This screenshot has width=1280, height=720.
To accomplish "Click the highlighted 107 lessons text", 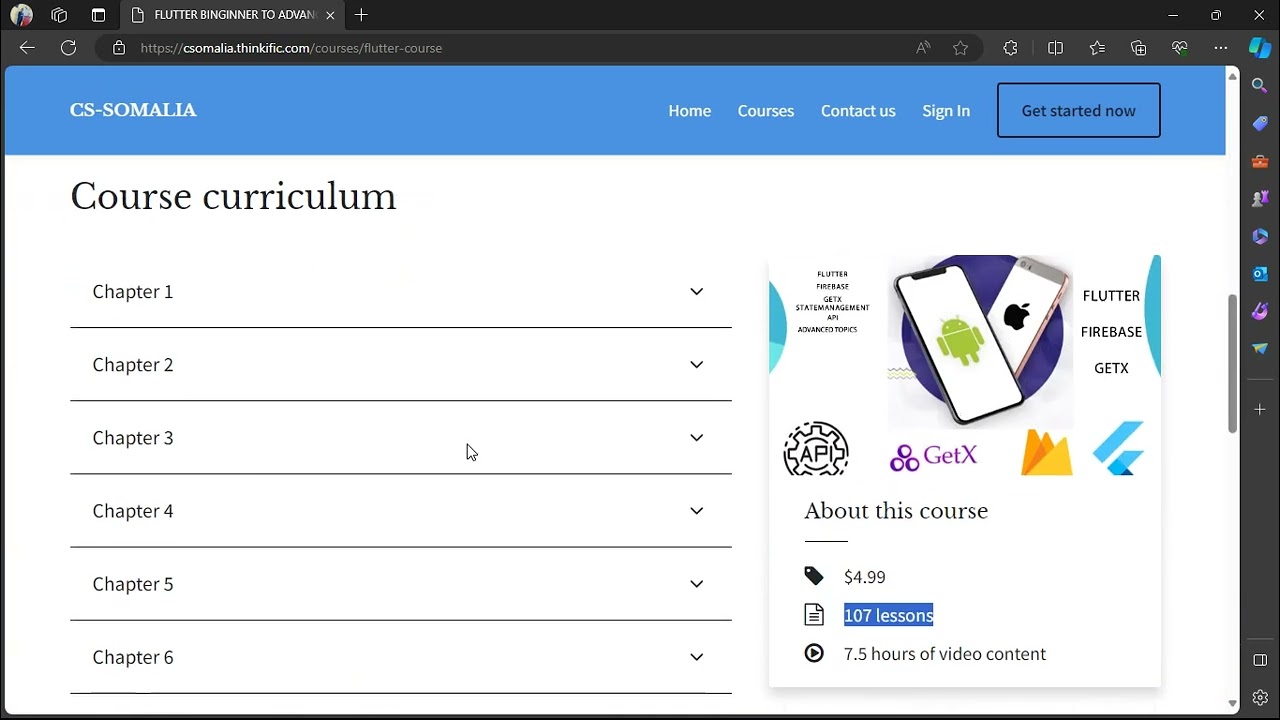I will pos(889,615).
